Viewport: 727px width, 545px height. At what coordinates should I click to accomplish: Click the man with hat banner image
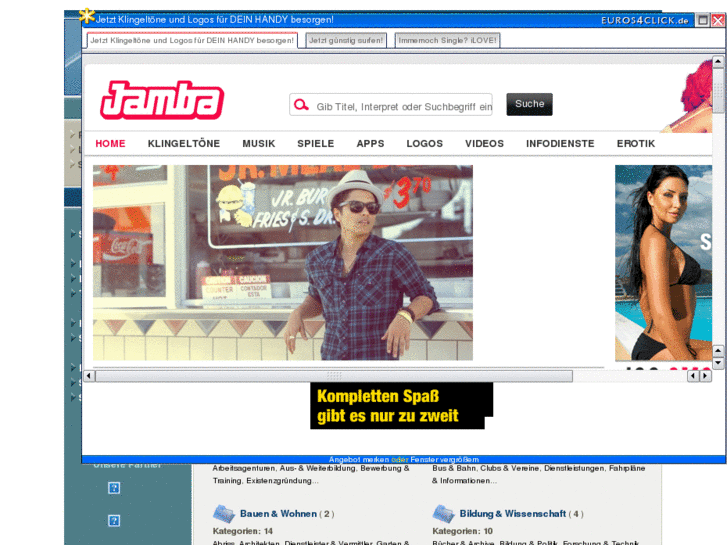[x=283, y=263]
